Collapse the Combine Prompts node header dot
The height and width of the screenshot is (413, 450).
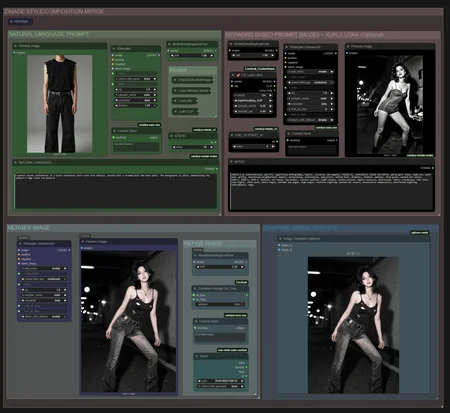click(195, 288)
